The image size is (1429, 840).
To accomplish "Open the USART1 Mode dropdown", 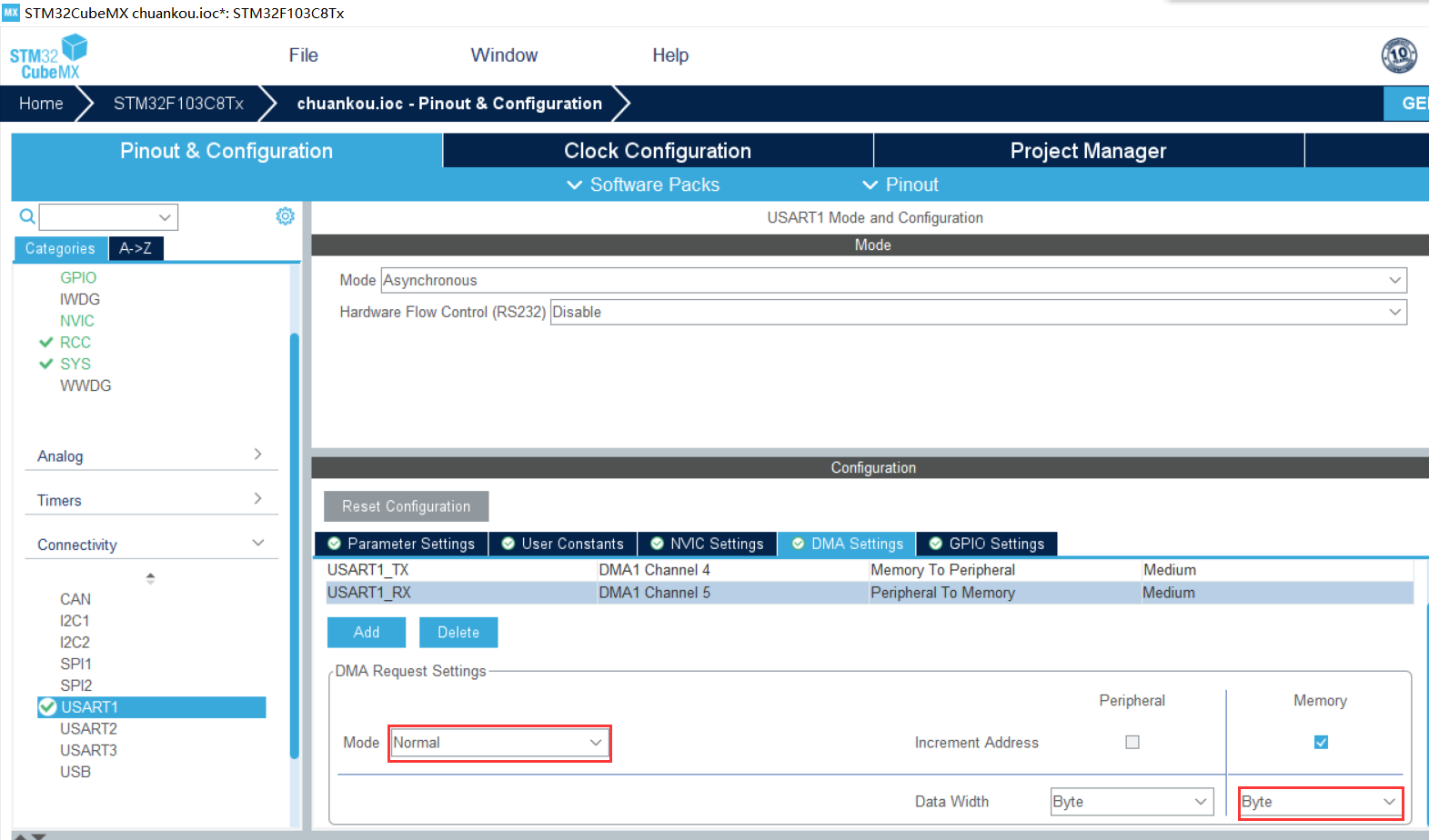I will coord(893,280).
